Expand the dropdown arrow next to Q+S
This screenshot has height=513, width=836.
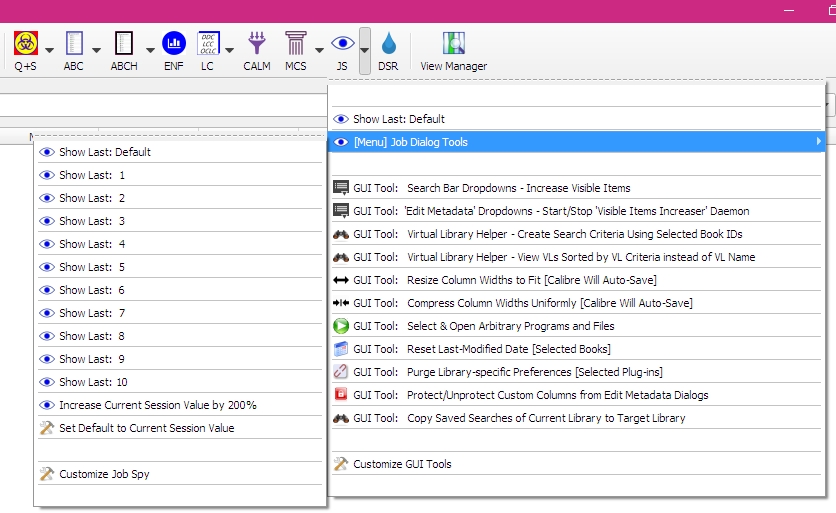[49, 49]
